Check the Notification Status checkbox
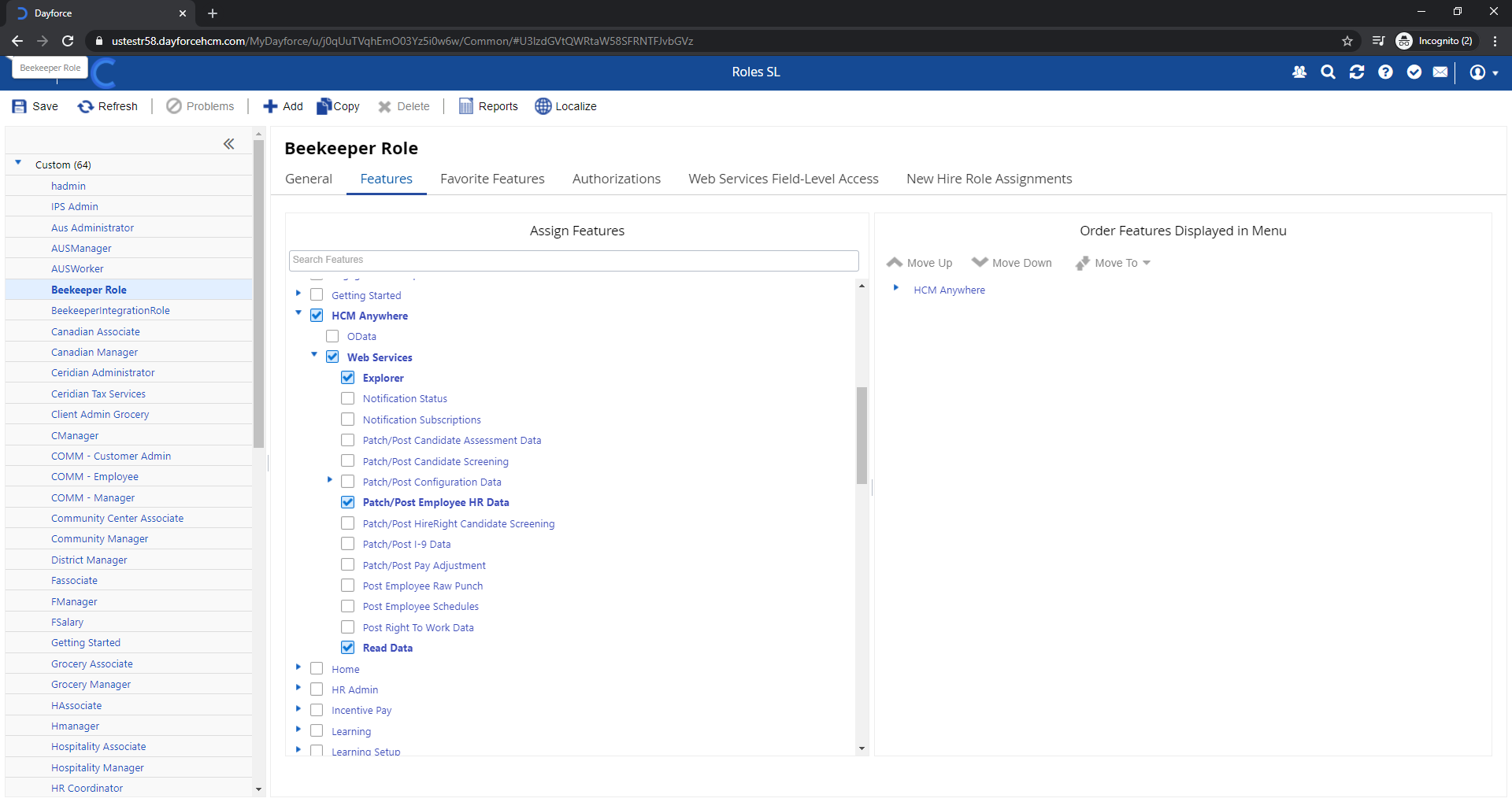 347,398
